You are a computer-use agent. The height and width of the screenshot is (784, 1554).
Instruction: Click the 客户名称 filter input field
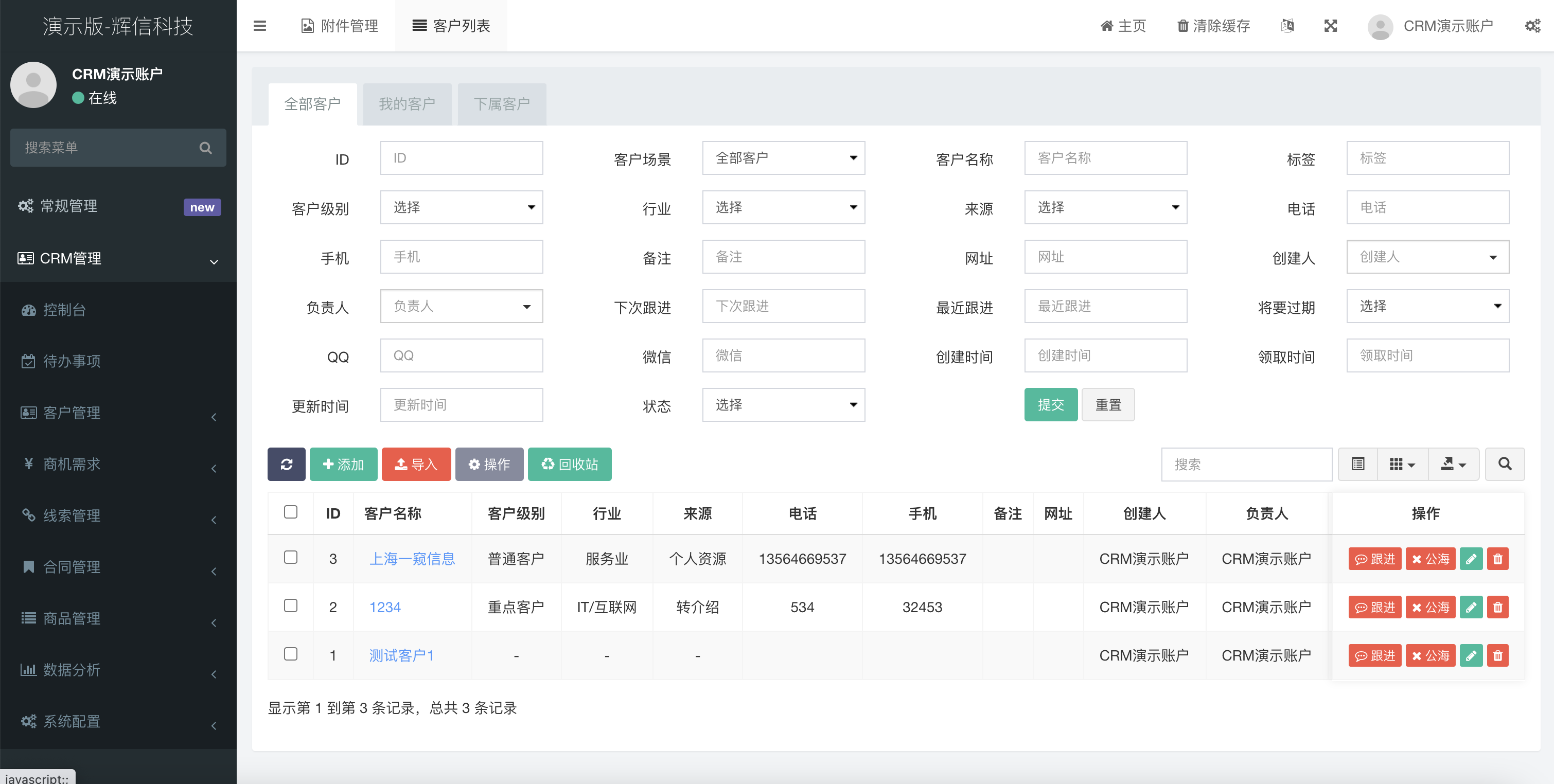pos(1105,158)
